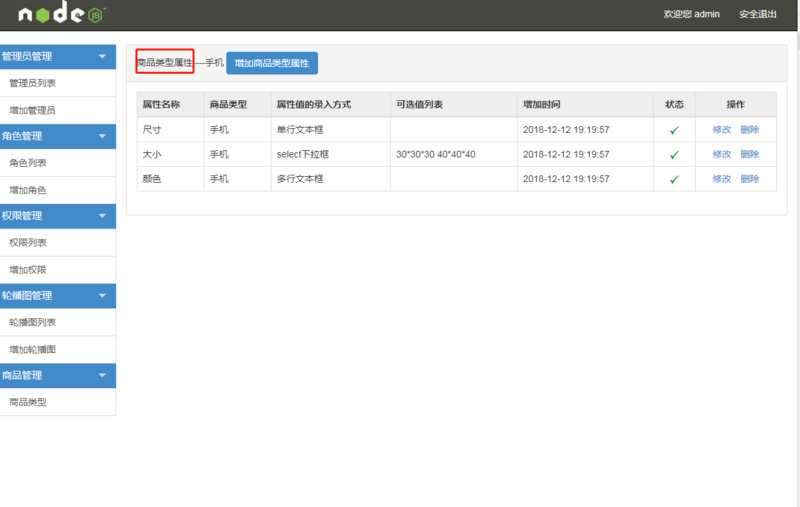The image size is (800, 507).
Task: Open 商品类型 in the sidebar
Action: point(58,402)
